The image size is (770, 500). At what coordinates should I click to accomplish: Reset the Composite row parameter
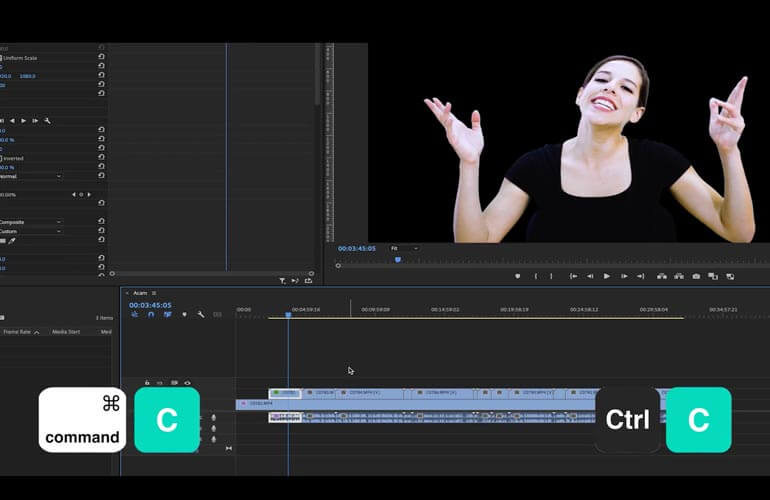tap(101, 221)
